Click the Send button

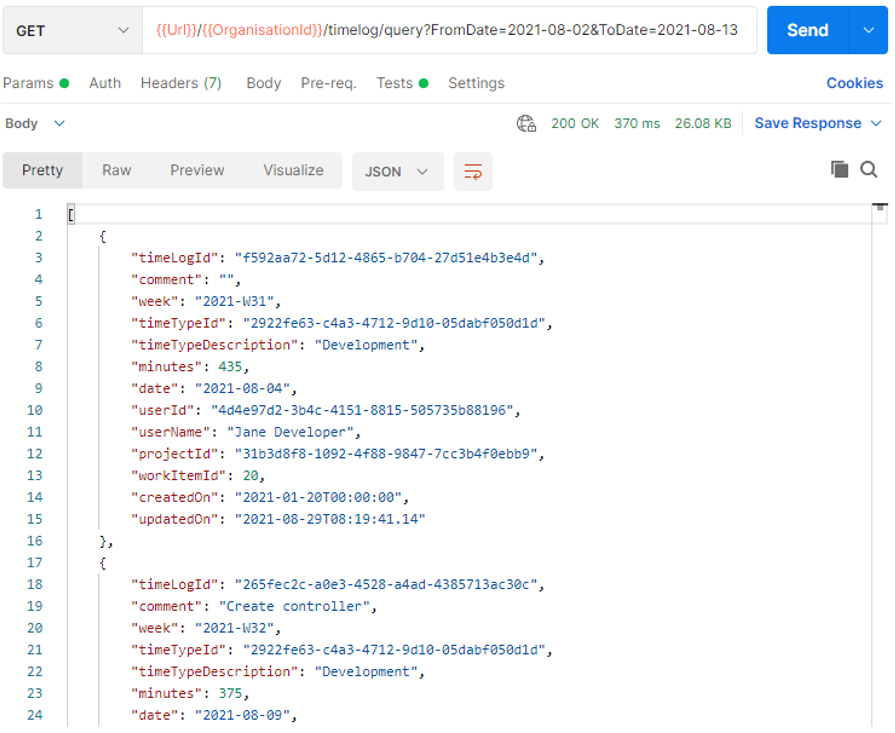pos(807,31)
